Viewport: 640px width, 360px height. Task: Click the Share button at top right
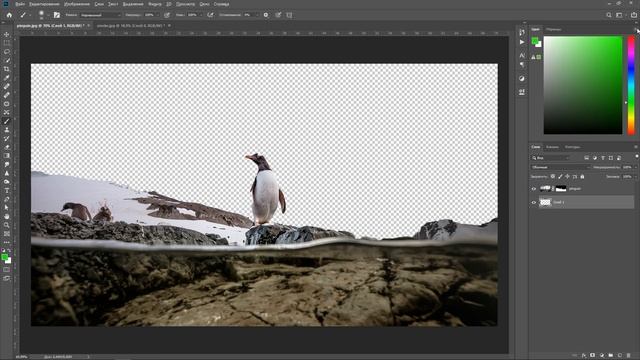[634, 15]
